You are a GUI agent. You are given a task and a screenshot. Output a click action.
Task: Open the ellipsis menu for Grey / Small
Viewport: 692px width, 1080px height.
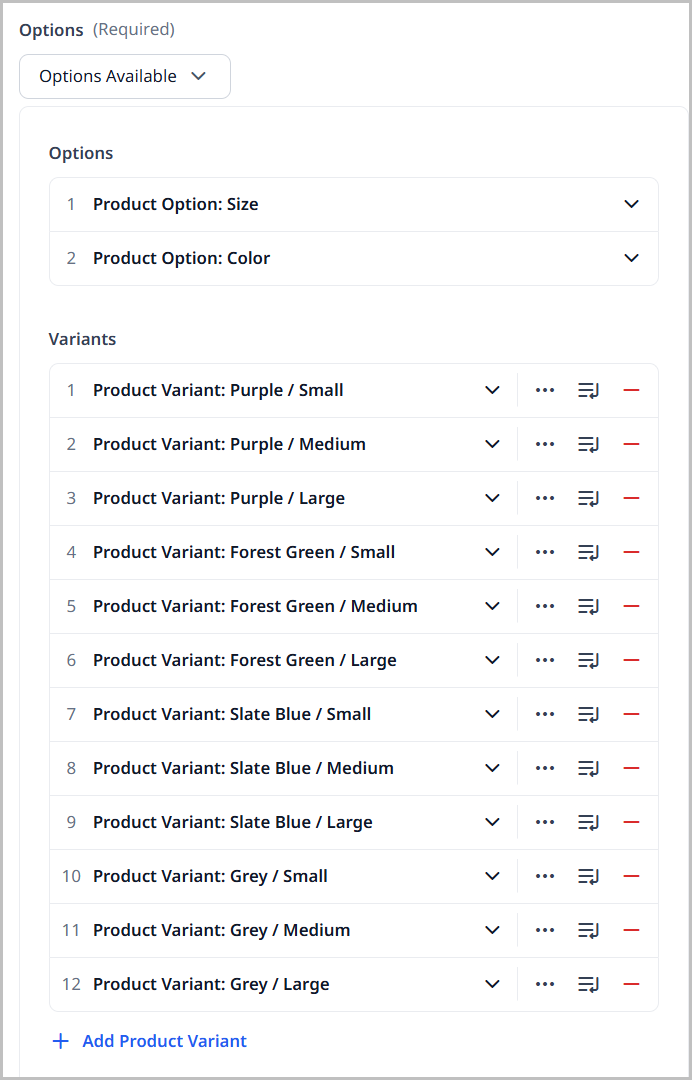(545, 876)
